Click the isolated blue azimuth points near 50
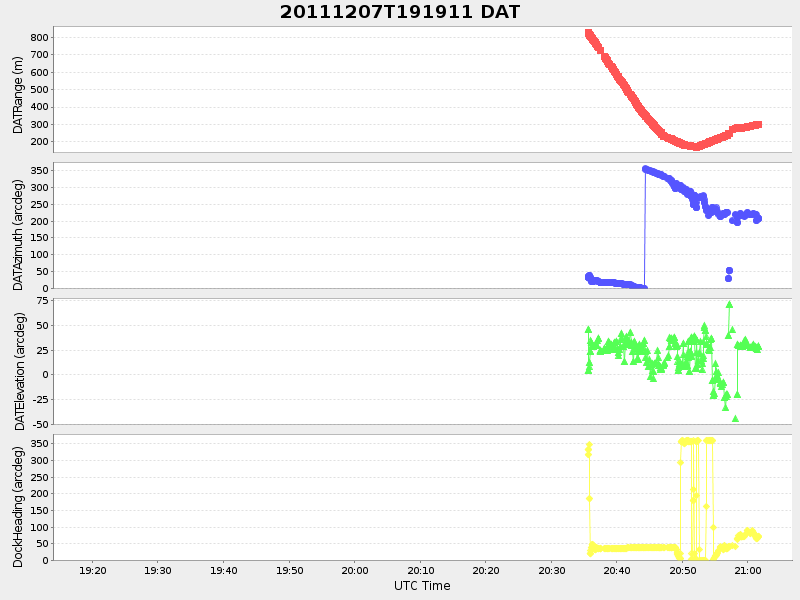Viewport: 800px width, 600px height. coord(729,273)
